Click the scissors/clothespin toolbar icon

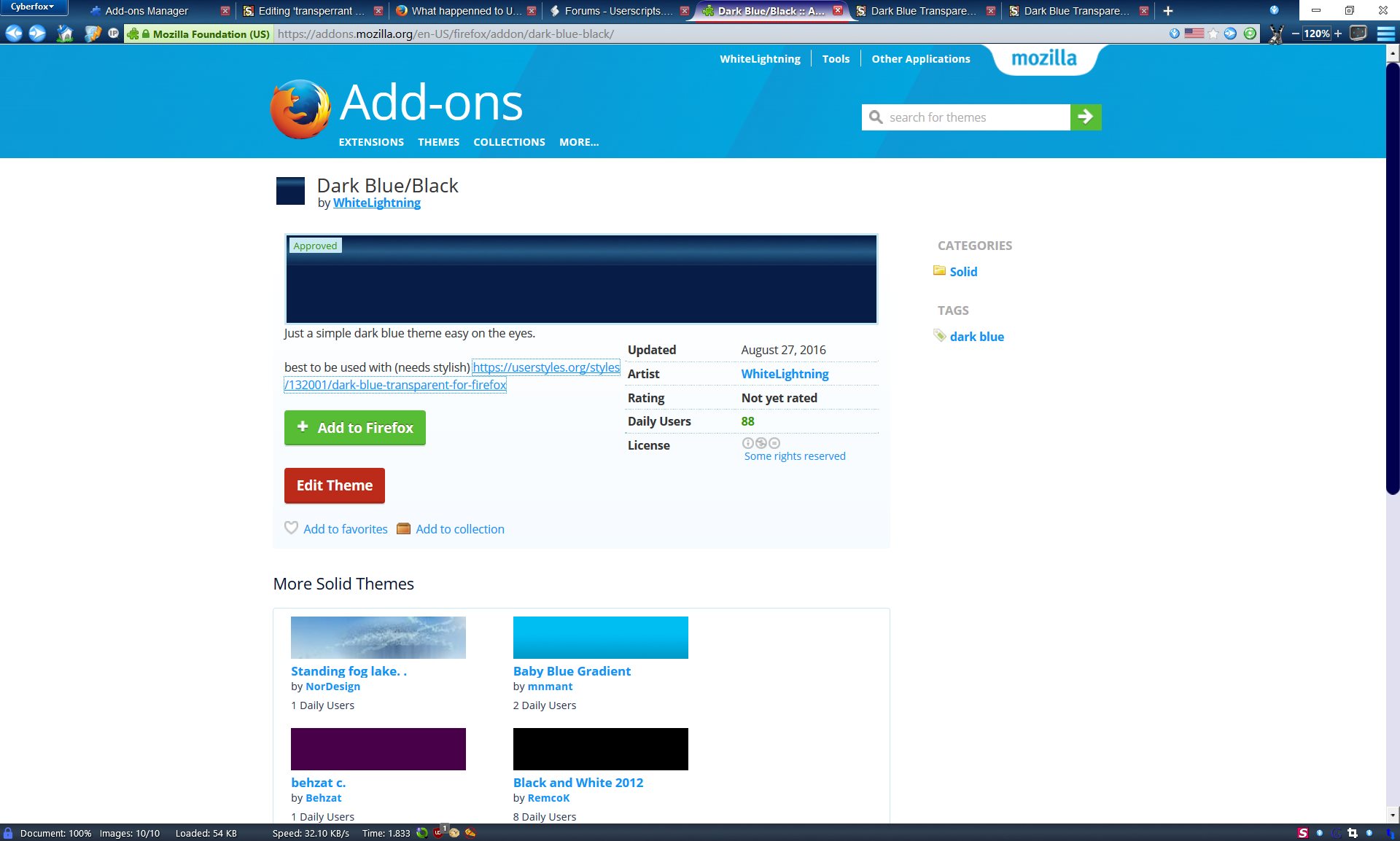(1276, 34)
